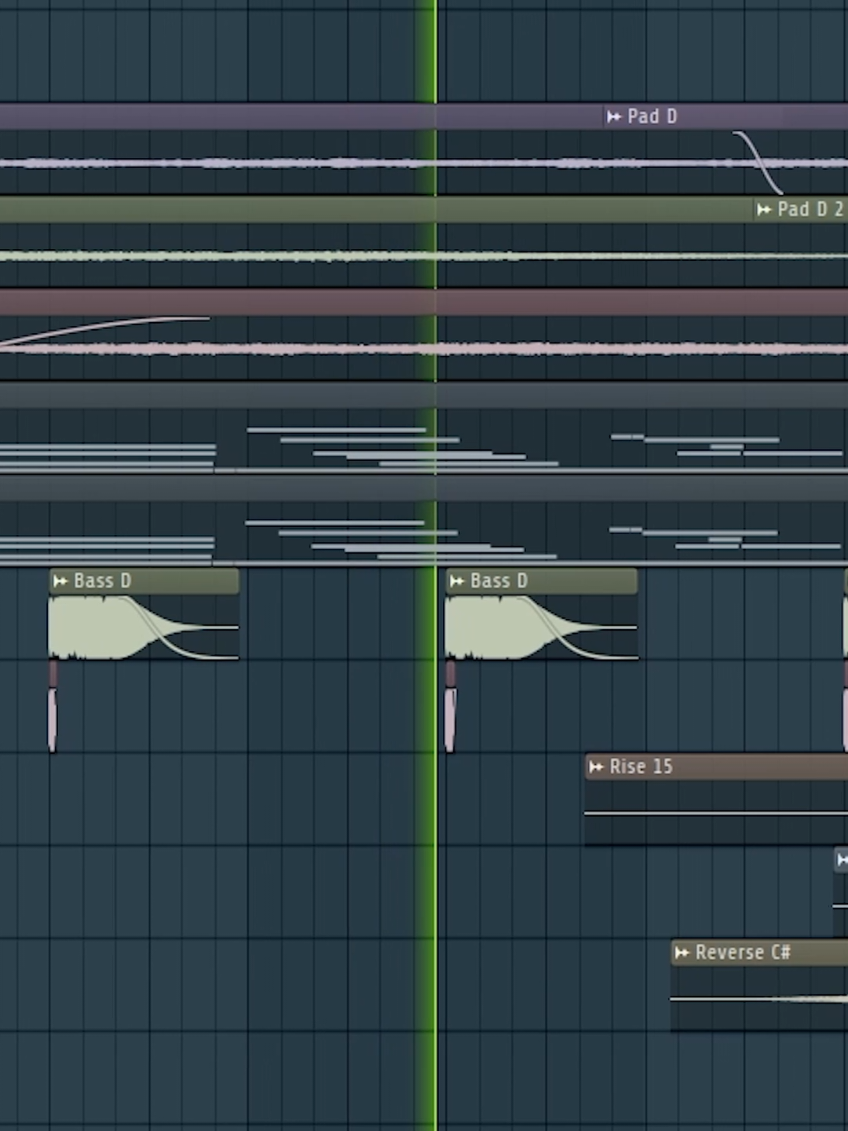Click the wave icon on the Pad D 2 header
The image size is (848, 1131).
click(x=764, y=210)
